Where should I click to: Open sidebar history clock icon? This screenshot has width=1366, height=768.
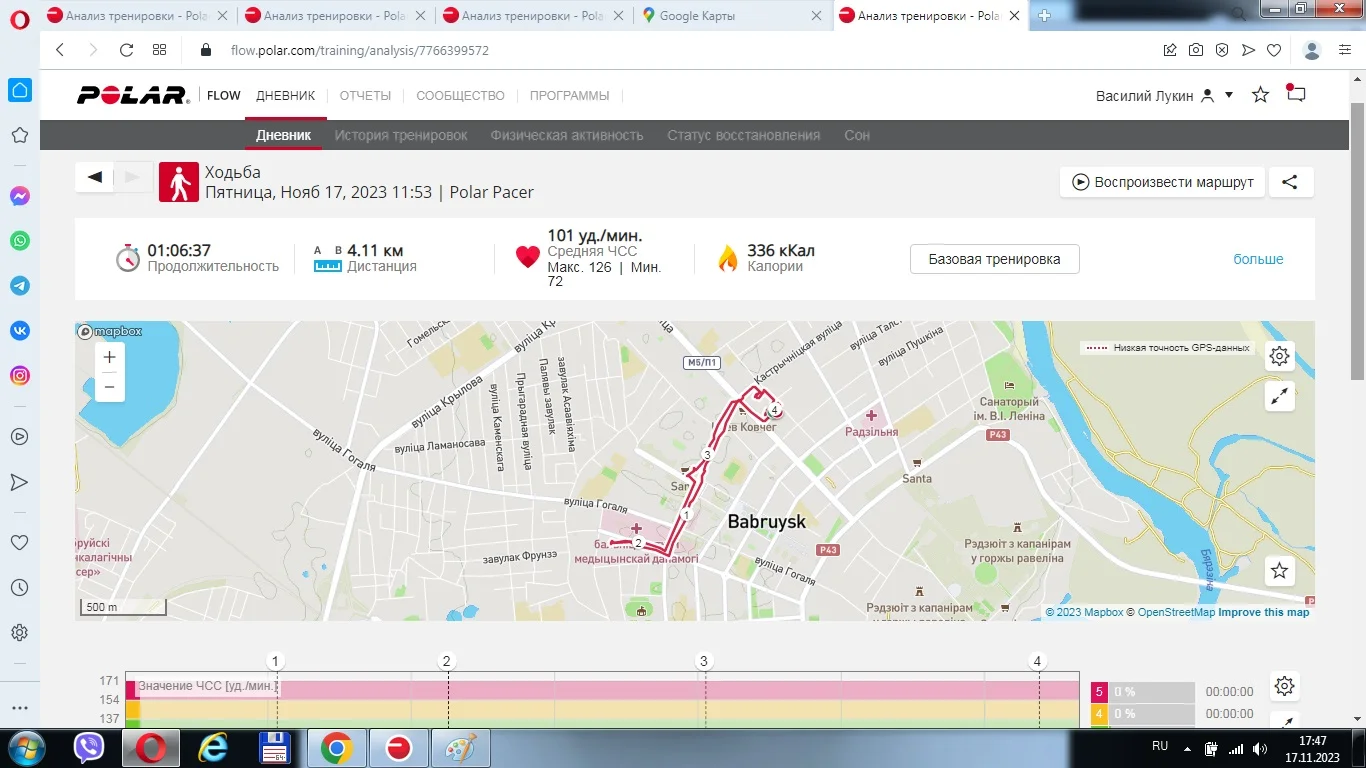pos(19,588)
